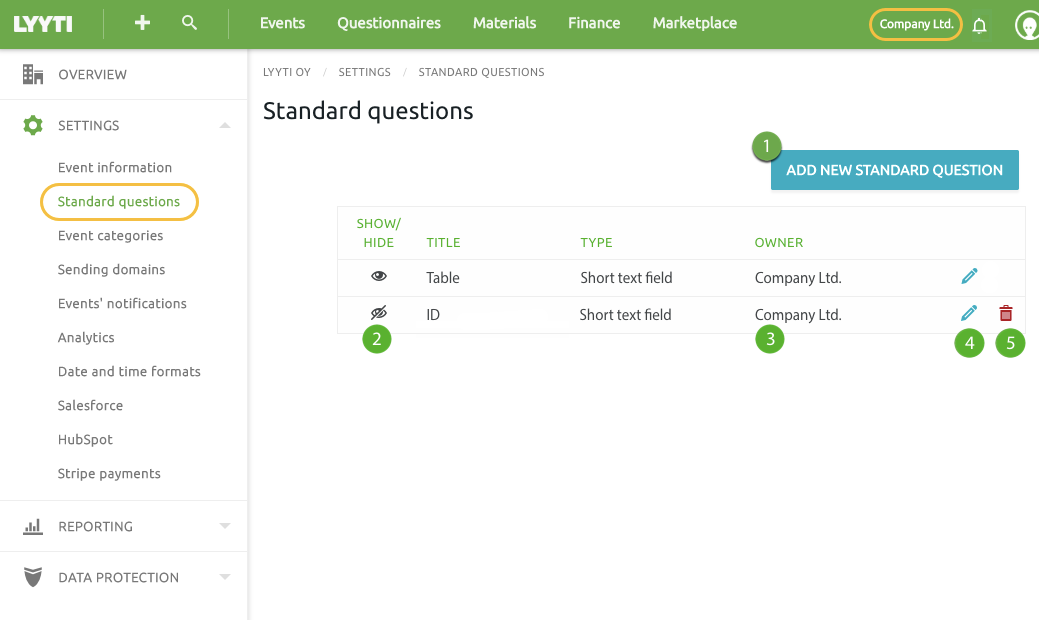This screenshot has height=620, width=1039.
Task: Click the Data Protection section label
Action: pos(119,578)
